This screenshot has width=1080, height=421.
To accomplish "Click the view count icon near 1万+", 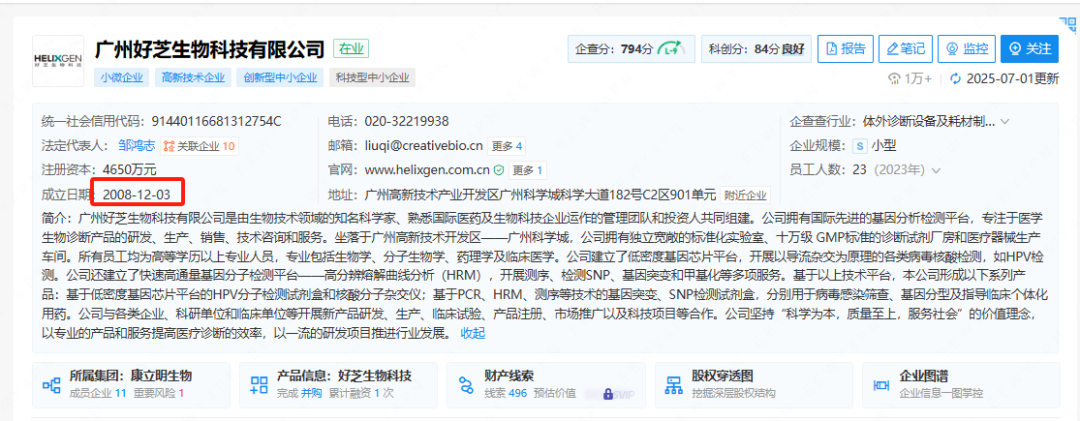I will (895, 79).
